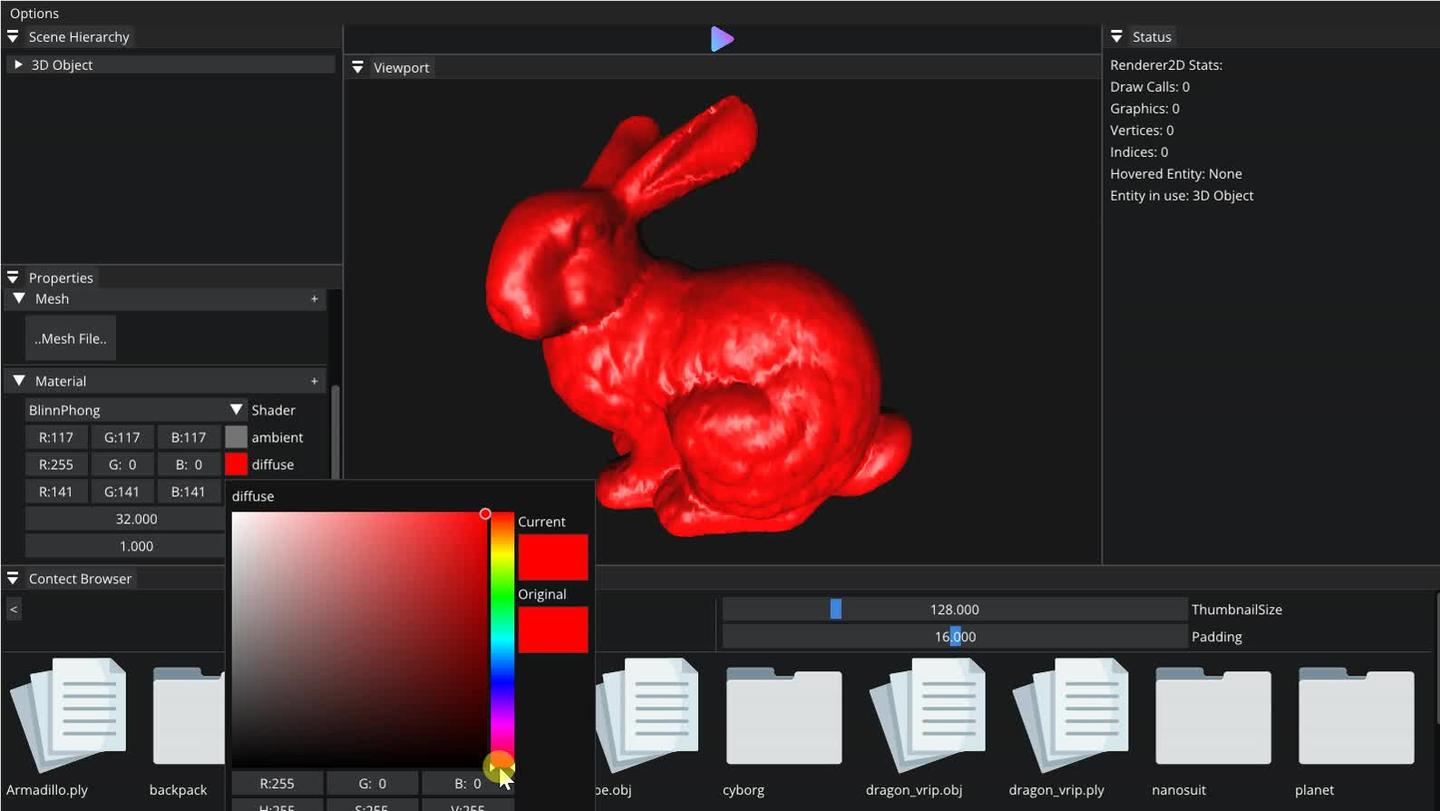Image resolution: width=1440 pixels, height=811 pixels.
Task: Click the ambient color swatch
Action: coord(236,437)
